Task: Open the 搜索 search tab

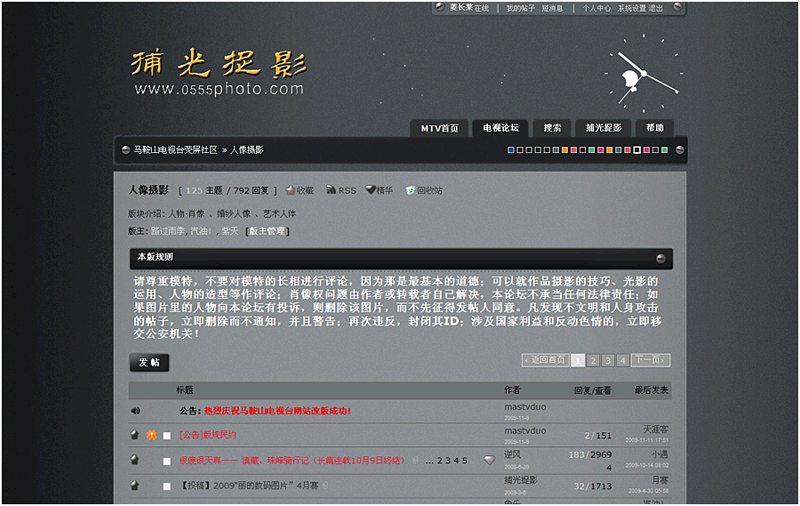Action: pyautogui.click(x=552, y=128)
